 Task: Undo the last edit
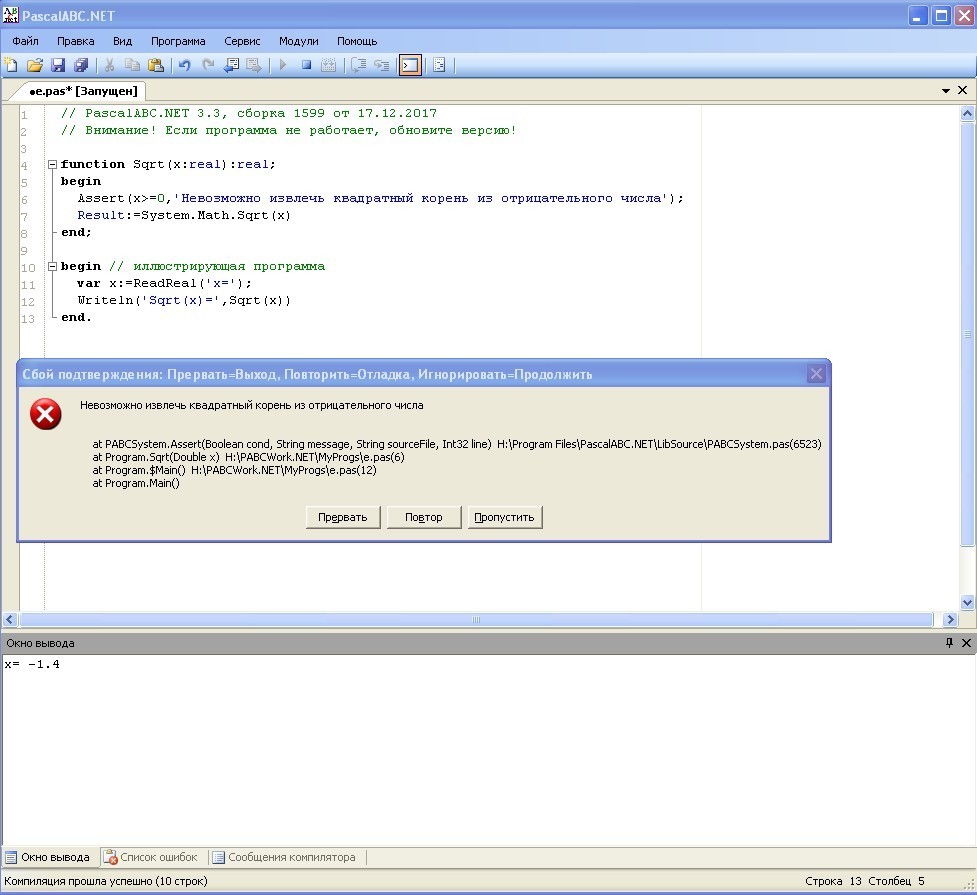click(184, 65)
